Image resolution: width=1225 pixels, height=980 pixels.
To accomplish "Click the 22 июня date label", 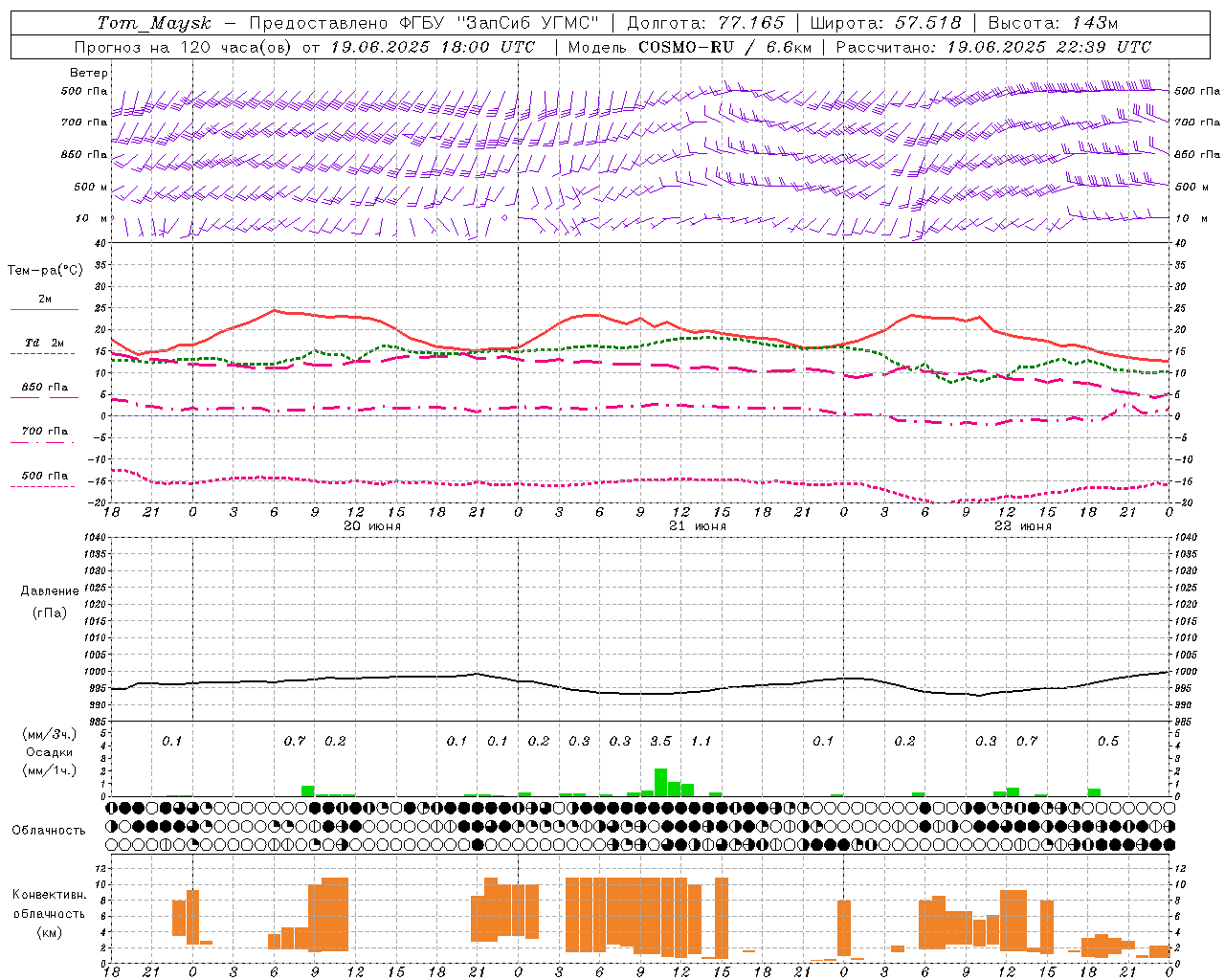I will [x=1023, y=526].
